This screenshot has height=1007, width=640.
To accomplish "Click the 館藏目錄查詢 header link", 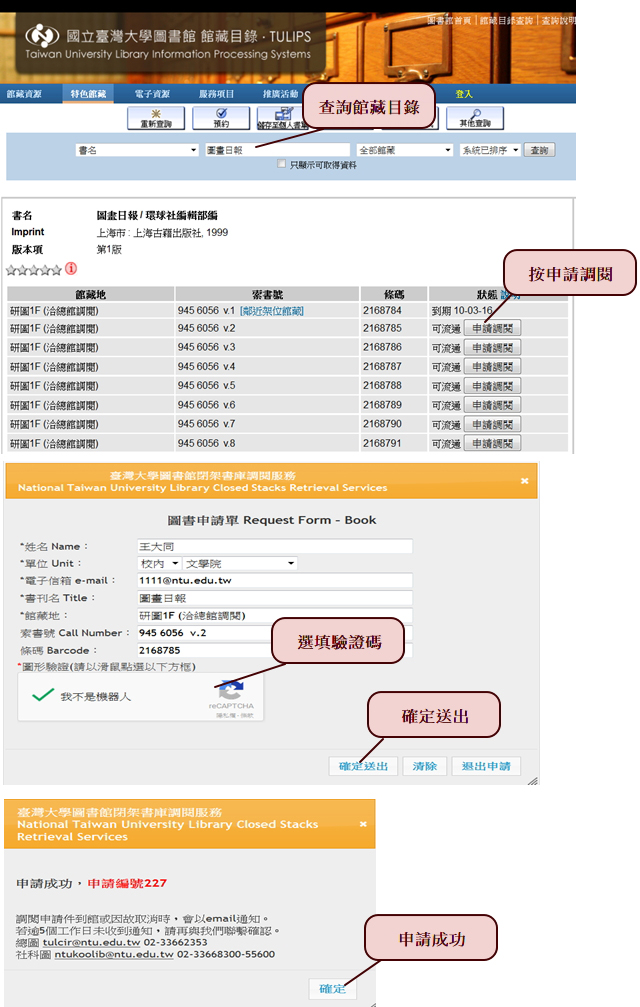I will (506, 21).
